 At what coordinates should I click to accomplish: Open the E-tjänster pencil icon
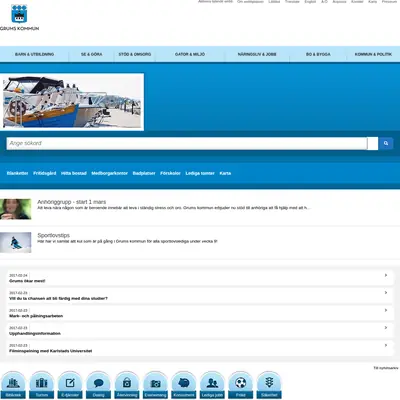point(70,385)
